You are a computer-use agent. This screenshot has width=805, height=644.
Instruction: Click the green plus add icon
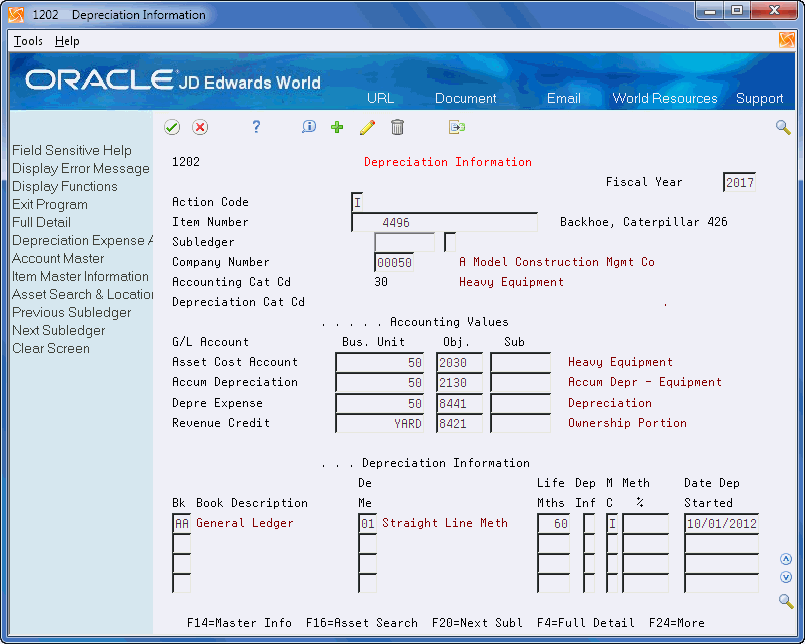click(x=337, y=127)
